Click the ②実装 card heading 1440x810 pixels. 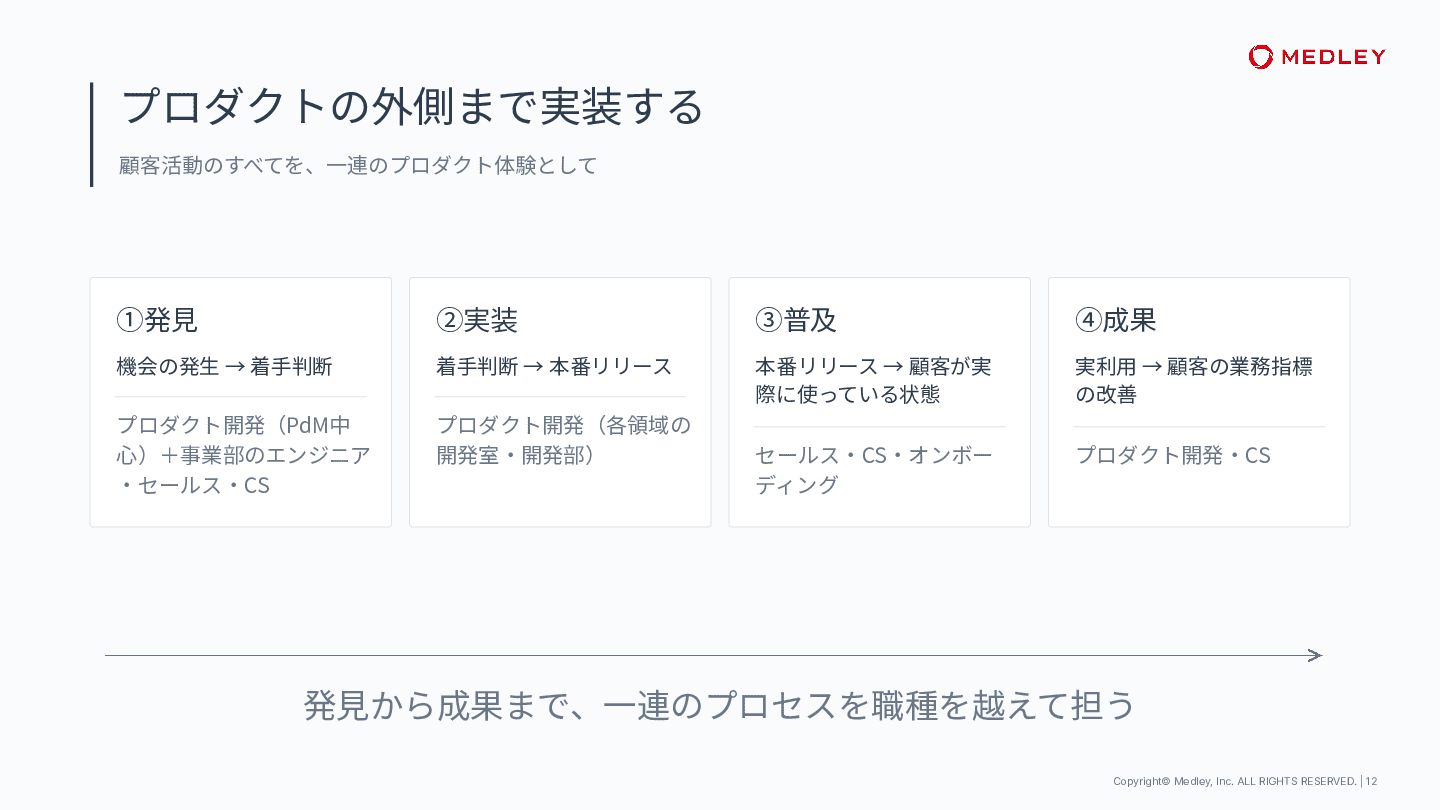pos(477,320)
